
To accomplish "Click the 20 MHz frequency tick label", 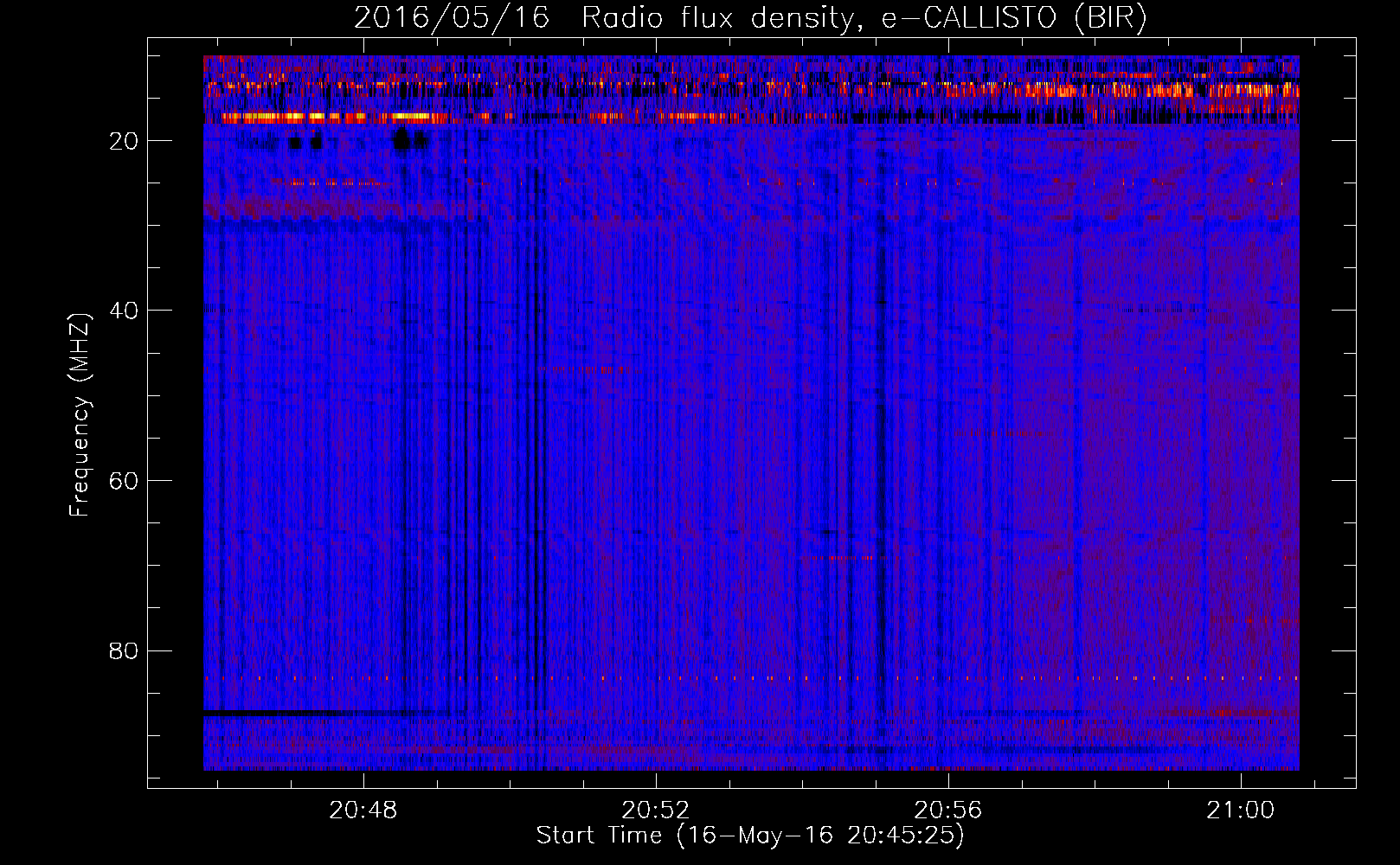I will pyautogui.click(x=125, y=142).
